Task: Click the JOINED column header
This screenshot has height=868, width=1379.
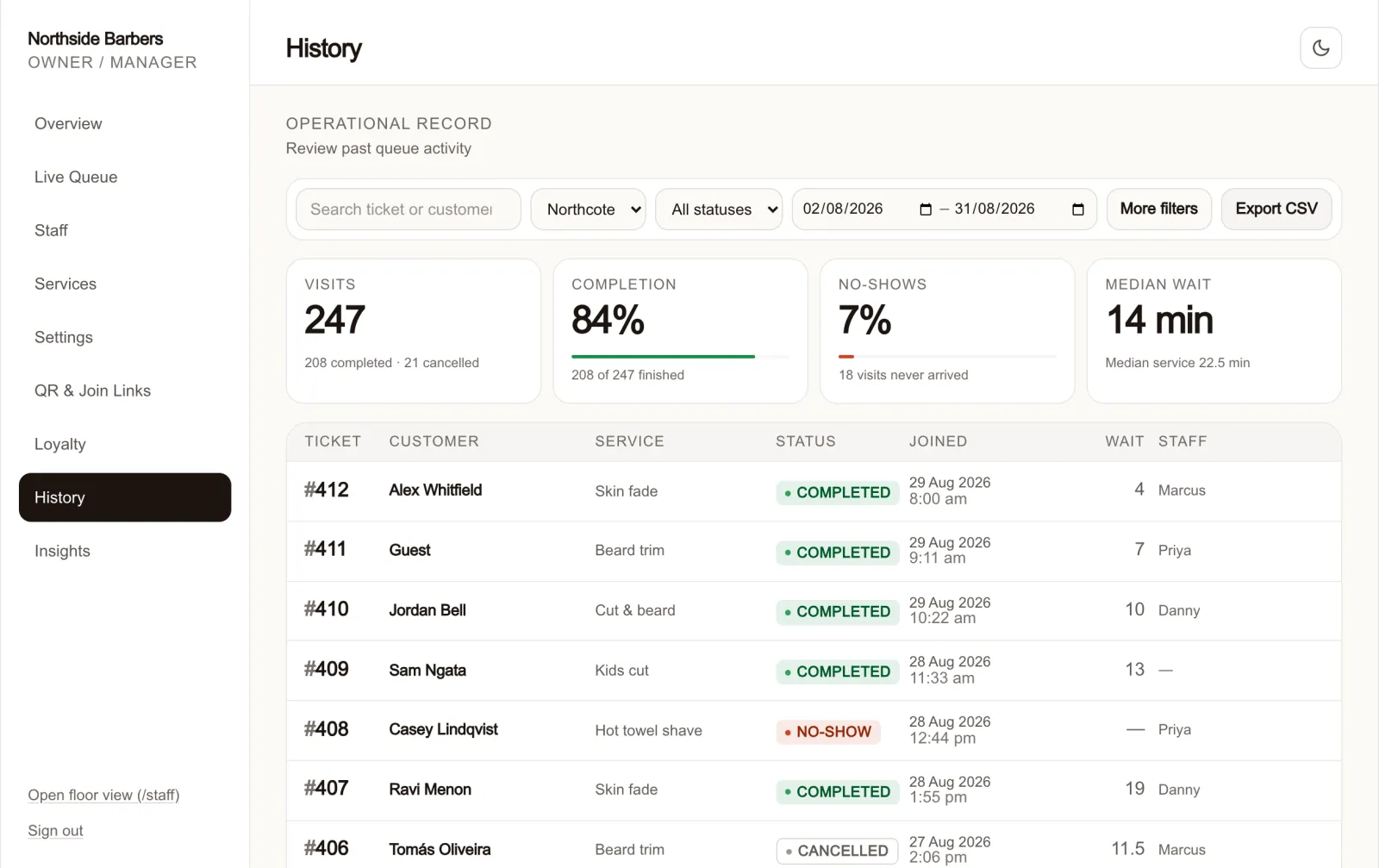Action: pos(938,441)
